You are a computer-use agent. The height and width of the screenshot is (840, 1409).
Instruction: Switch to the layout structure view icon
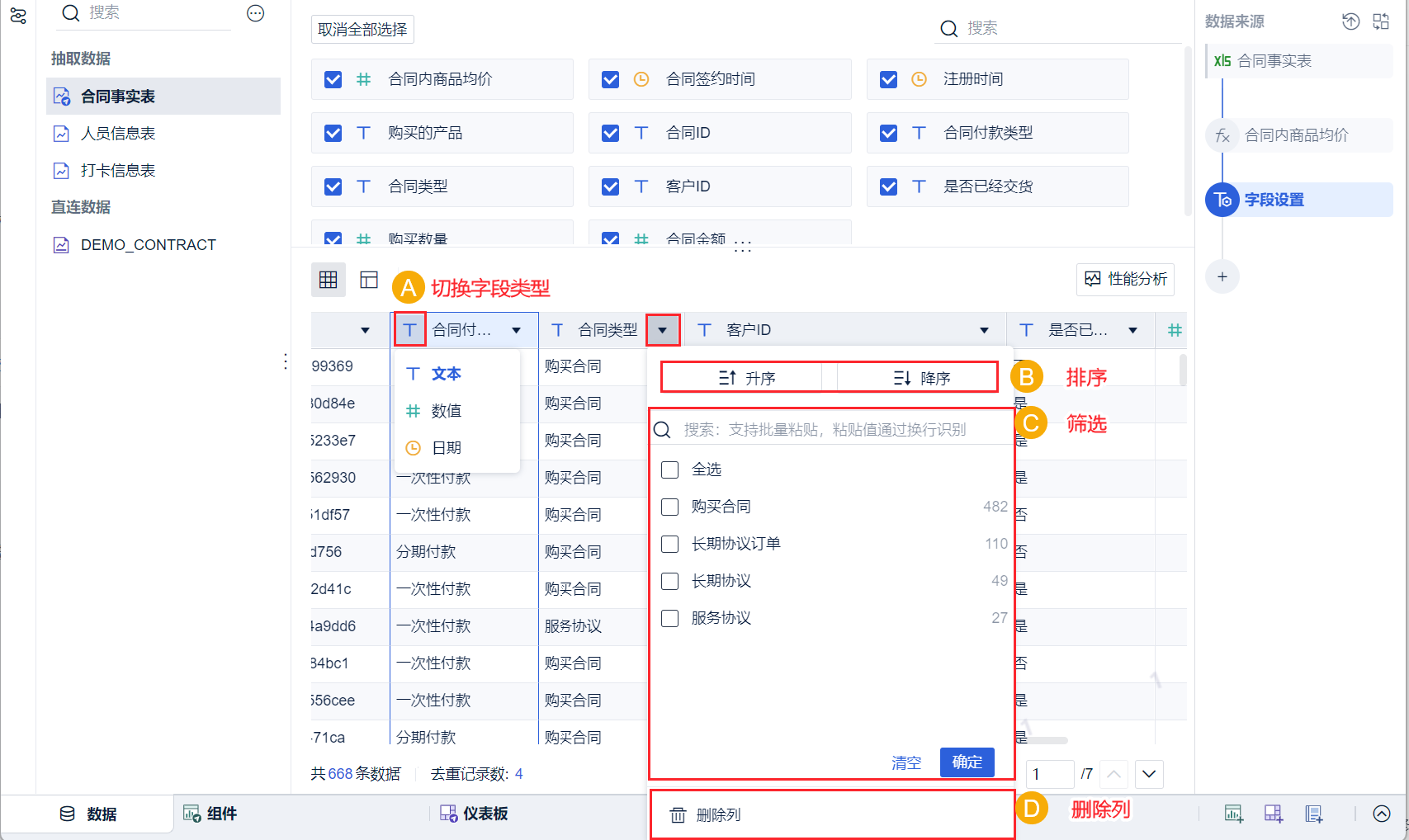click(369, 280)
